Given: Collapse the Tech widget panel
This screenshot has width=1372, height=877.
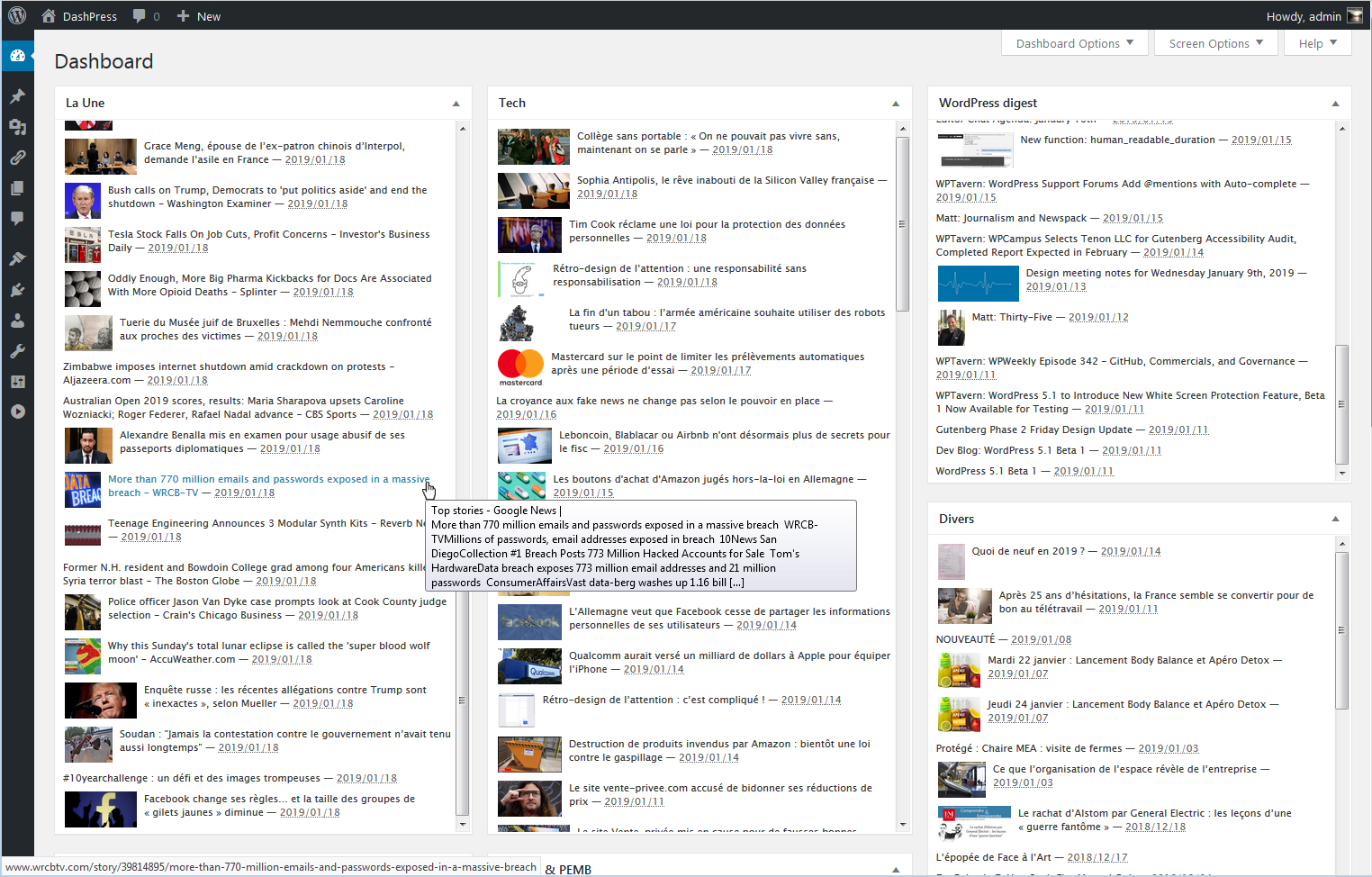Looking at the screenshot, I should (x=896, y=104).
